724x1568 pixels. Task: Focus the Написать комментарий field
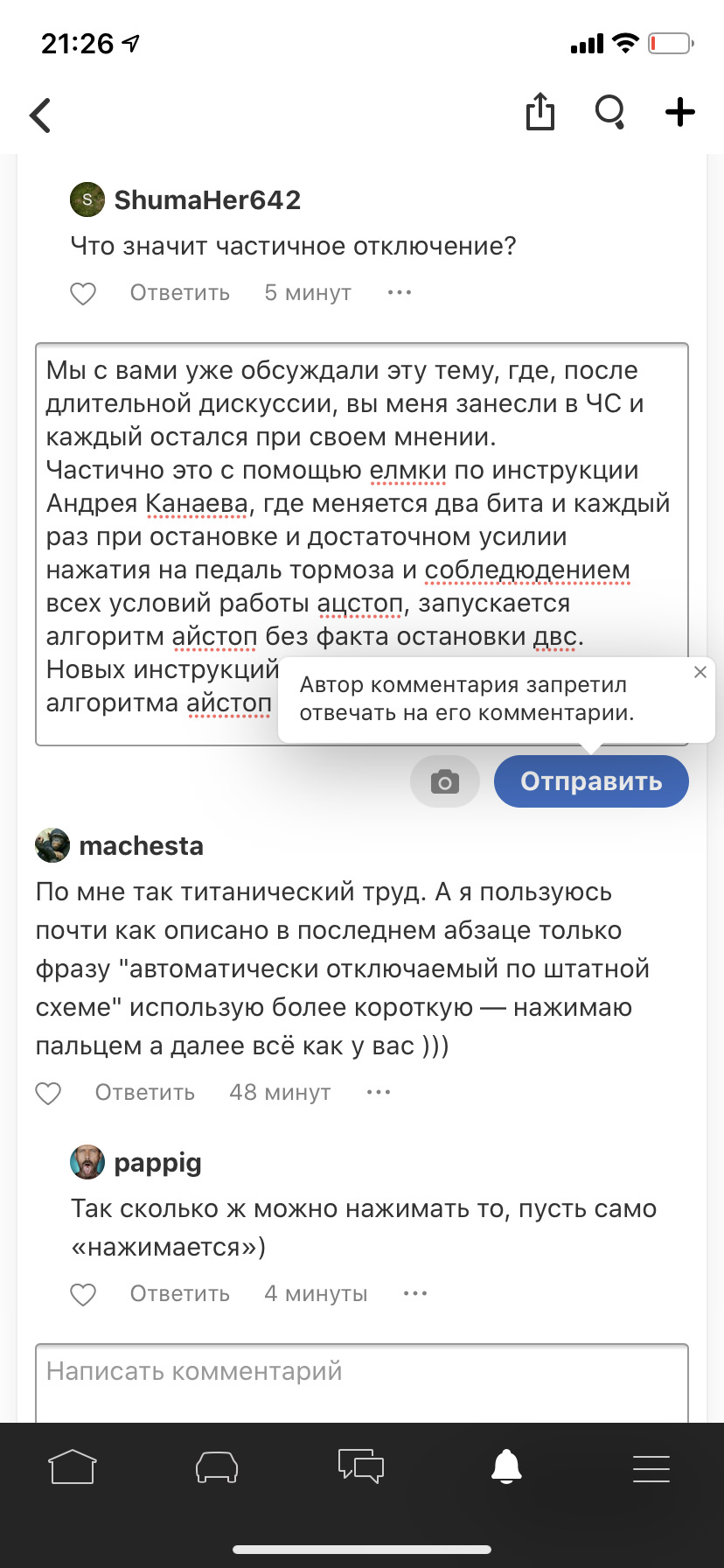tap(361, 1380)
